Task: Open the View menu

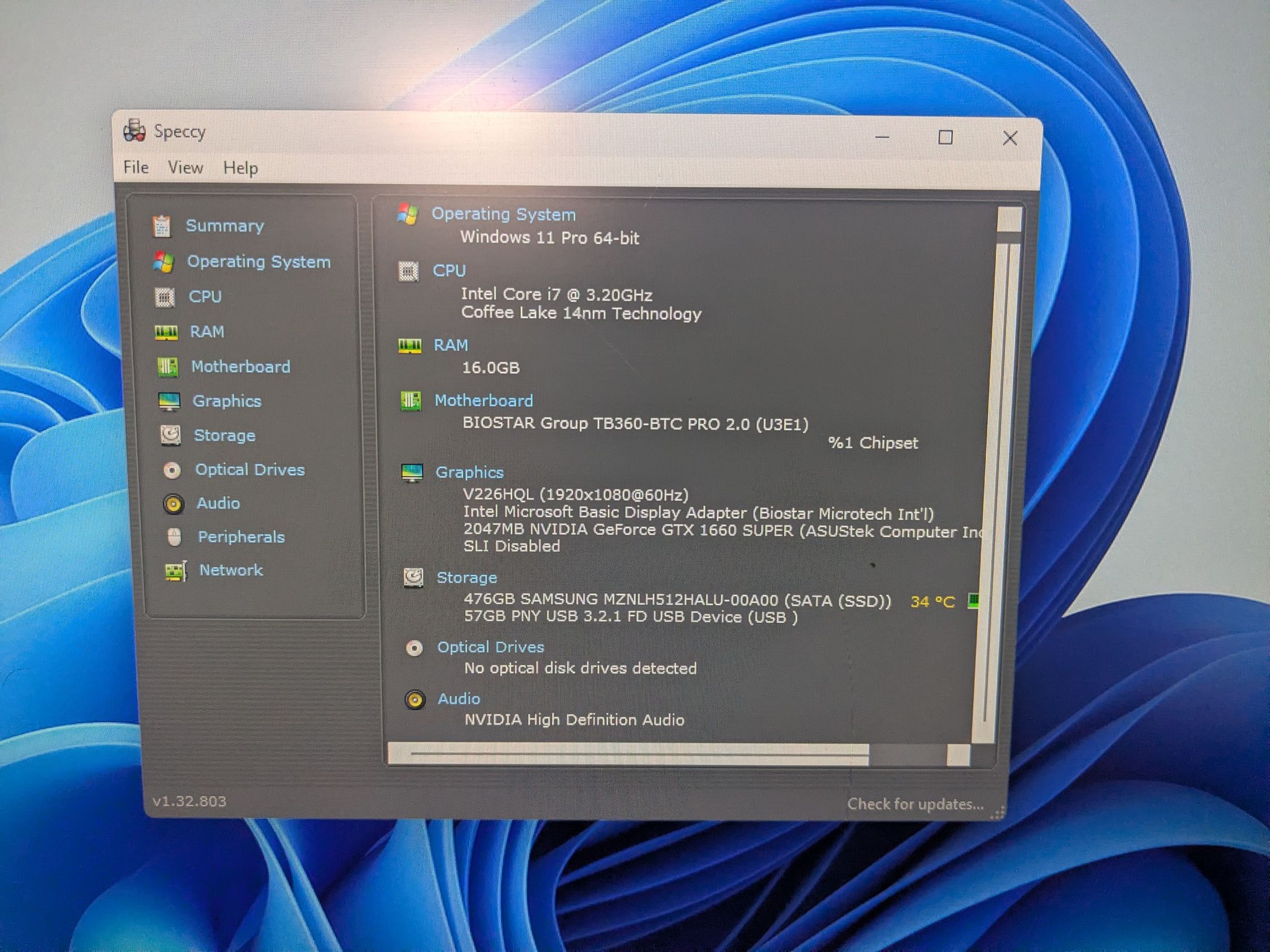Action: [x=185, y=168]
